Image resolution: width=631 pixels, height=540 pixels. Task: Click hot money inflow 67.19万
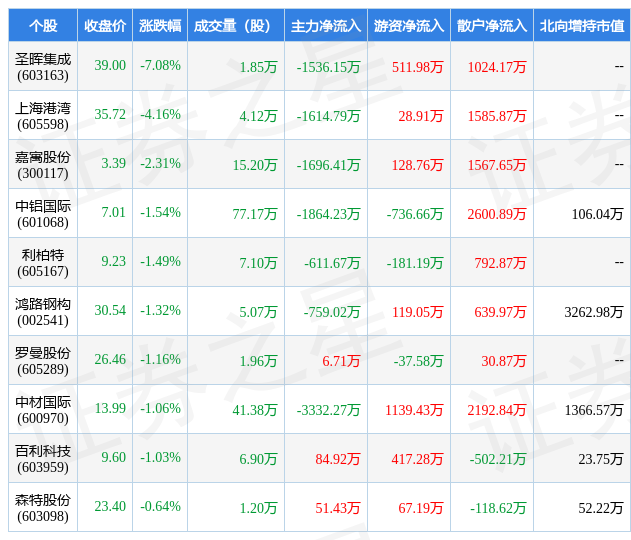click(x=421, y=508)
